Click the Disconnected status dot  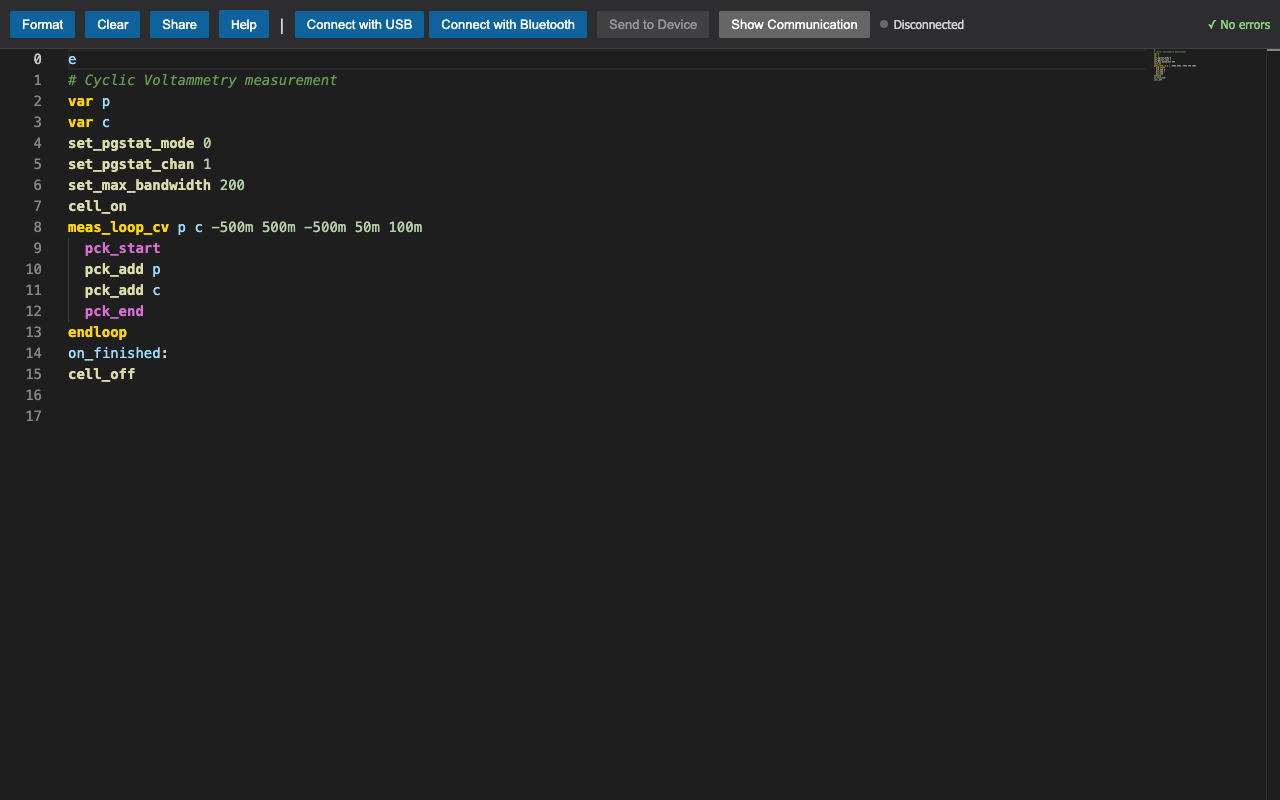coord(883,24)
